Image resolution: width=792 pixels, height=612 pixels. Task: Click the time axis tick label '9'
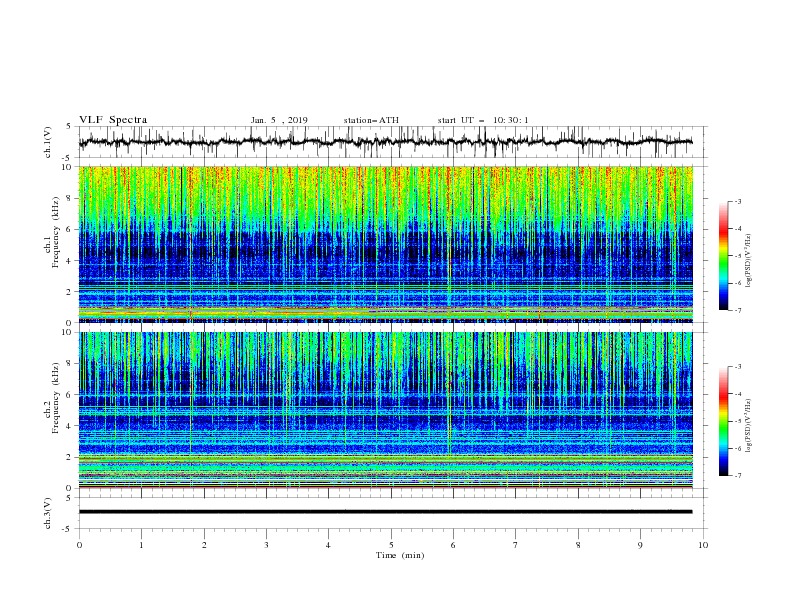640,545
